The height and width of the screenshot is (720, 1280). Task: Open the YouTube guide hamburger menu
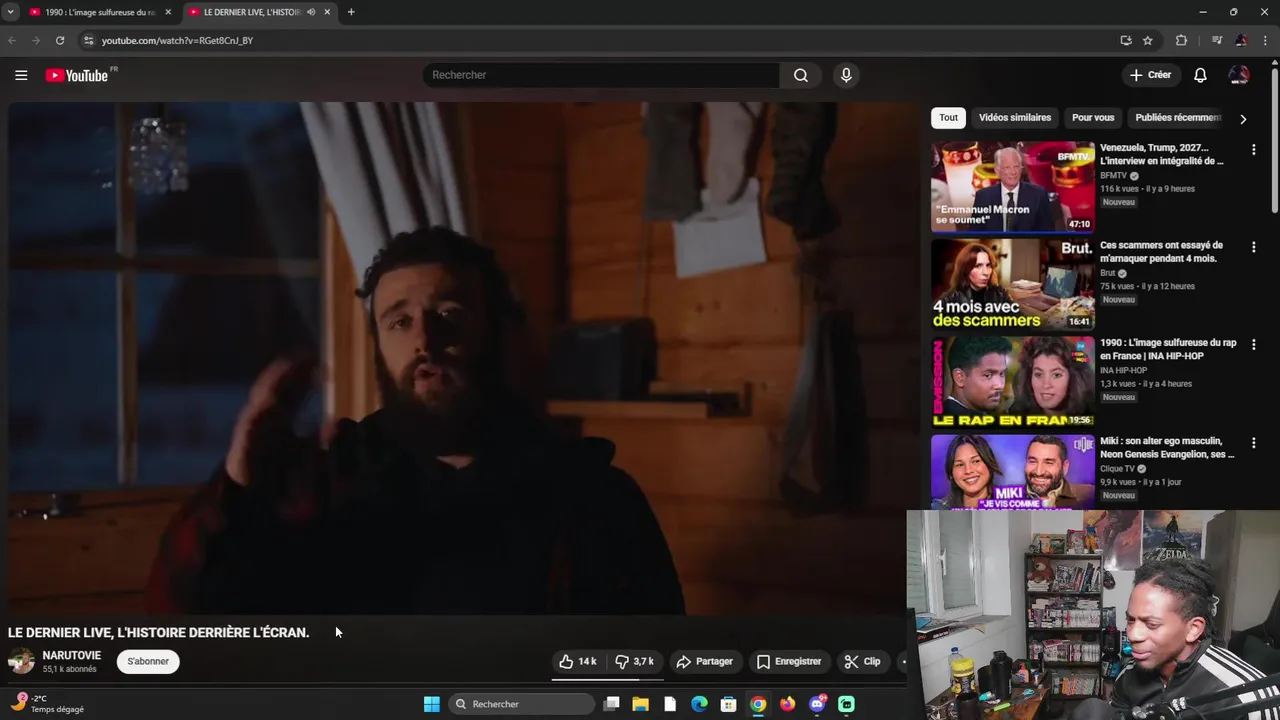(x=21, y=75)
